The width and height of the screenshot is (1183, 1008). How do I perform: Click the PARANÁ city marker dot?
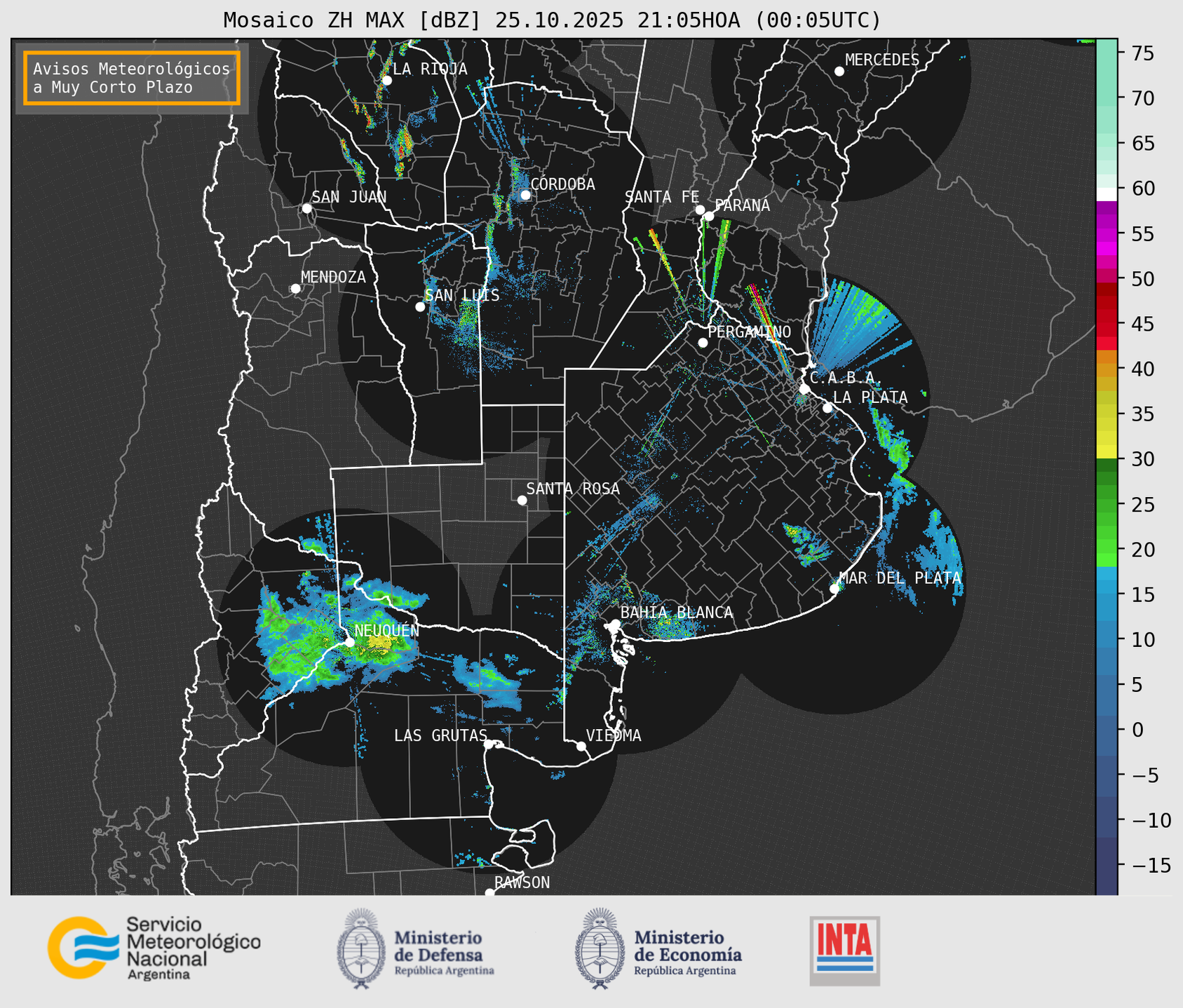point(709,216)
